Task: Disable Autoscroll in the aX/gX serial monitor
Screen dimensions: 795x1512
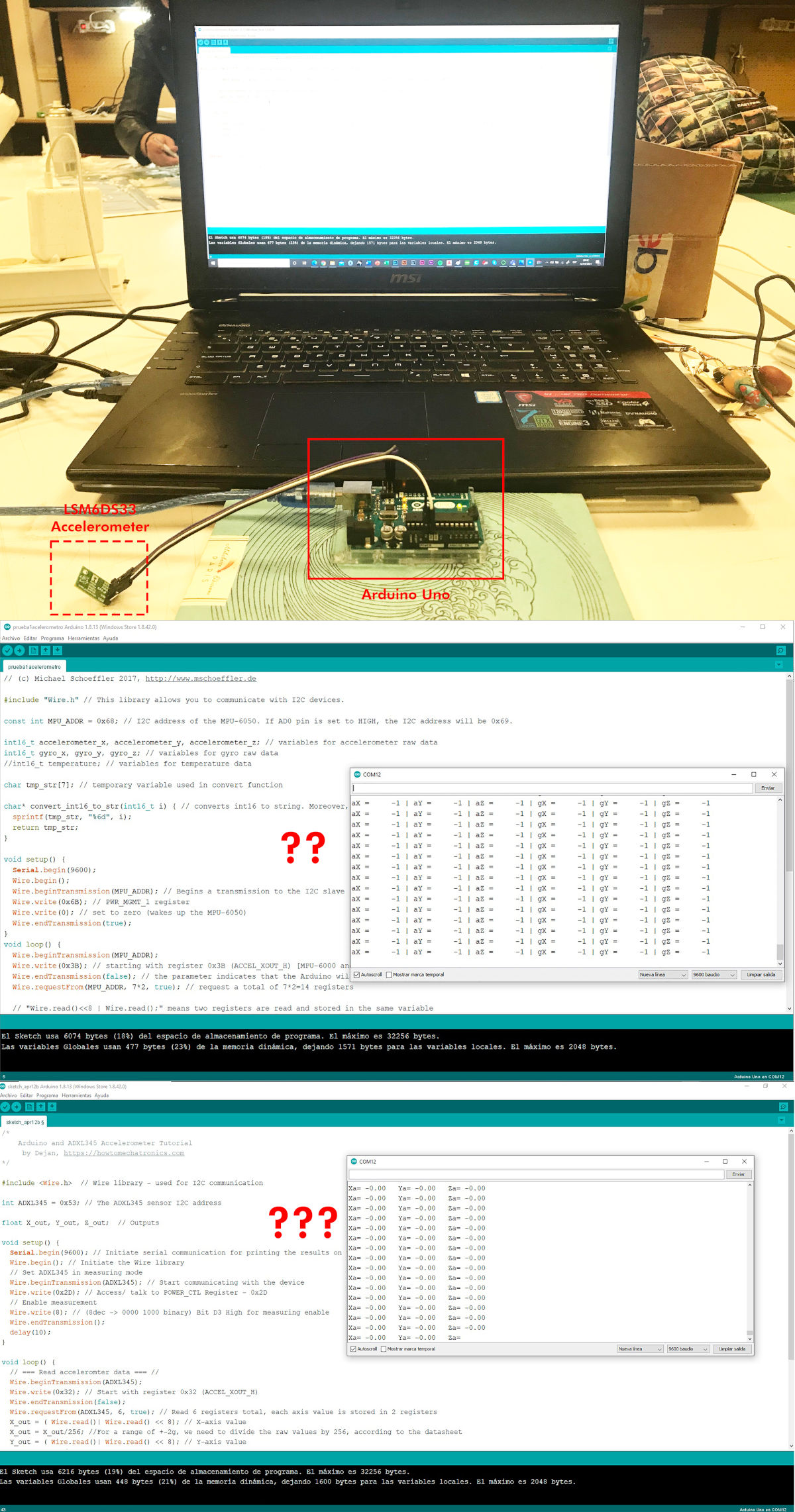Action: tap(357, 975)
